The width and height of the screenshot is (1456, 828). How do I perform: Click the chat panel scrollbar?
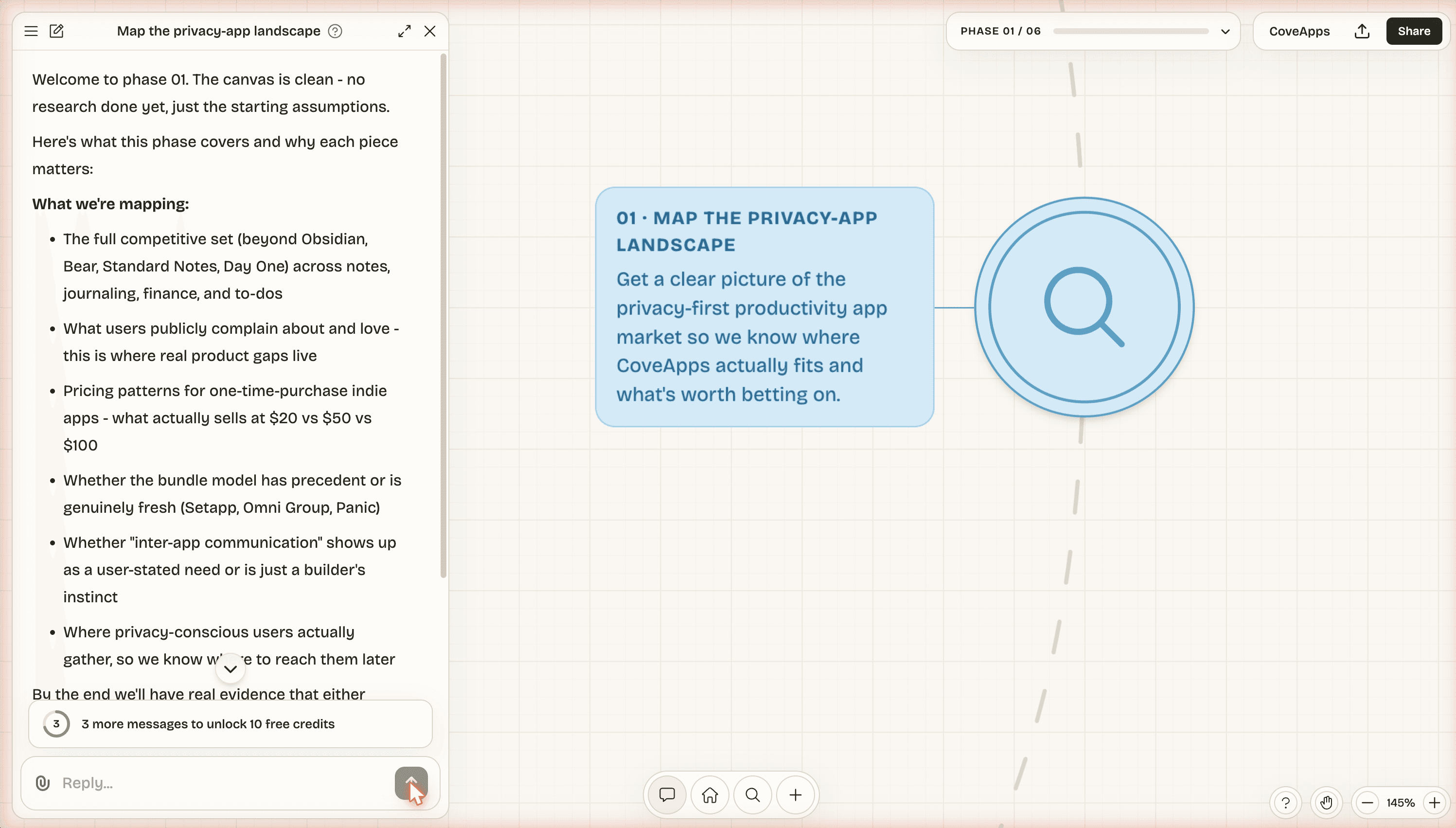[444, 316]
